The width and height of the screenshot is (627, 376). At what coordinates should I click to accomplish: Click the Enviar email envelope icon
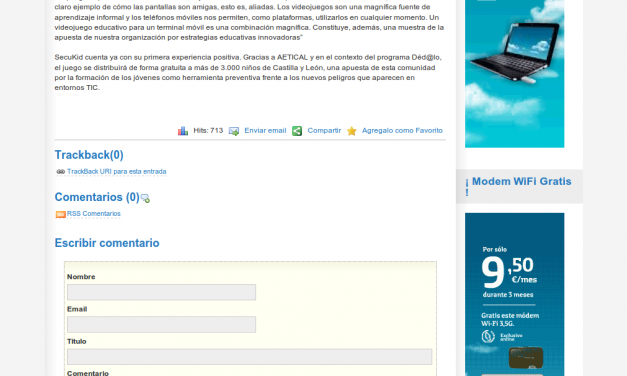pos(234,131)
